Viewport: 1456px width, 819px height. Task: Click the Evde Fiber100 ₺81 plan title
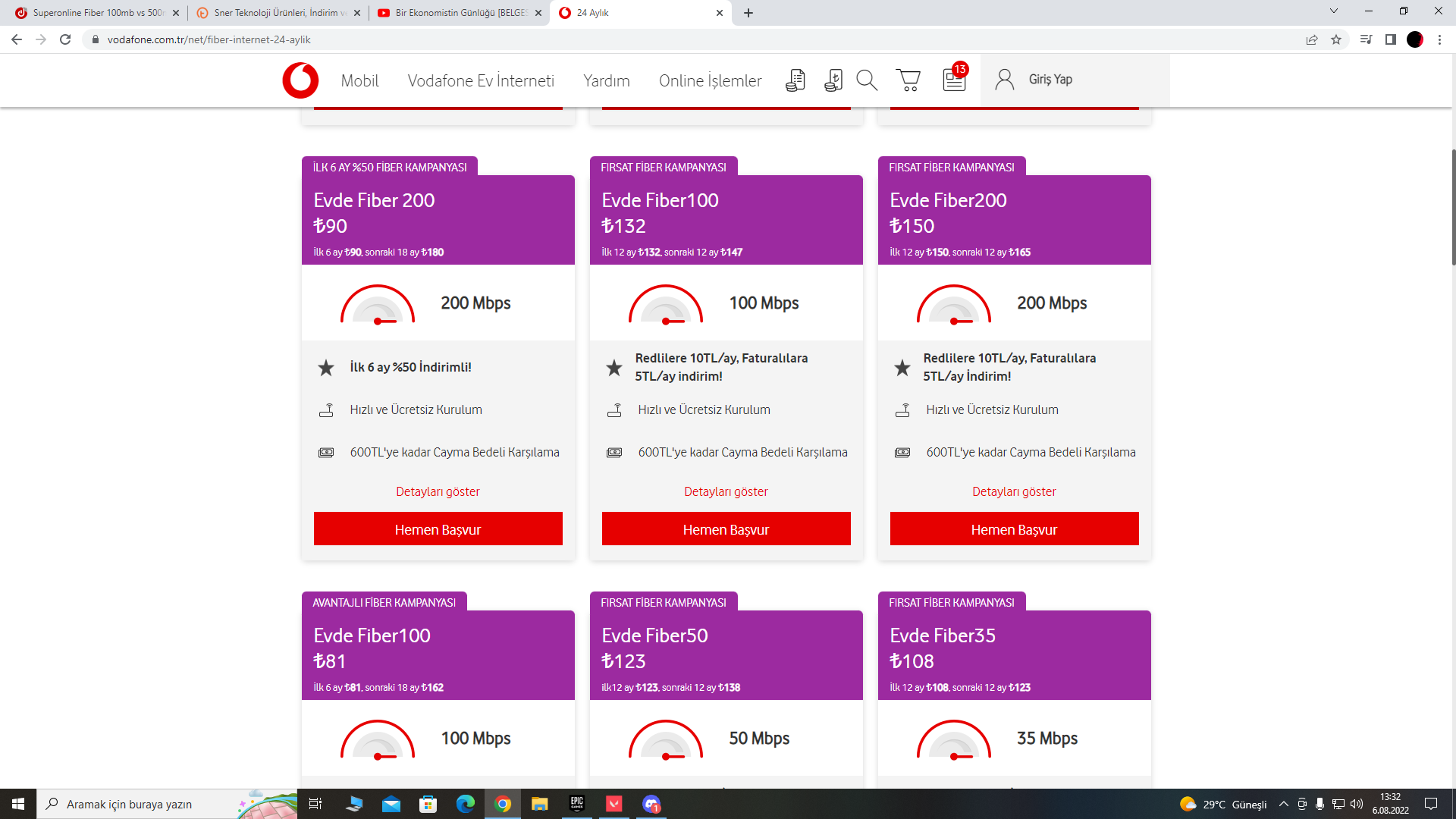[x=372, y=635]
